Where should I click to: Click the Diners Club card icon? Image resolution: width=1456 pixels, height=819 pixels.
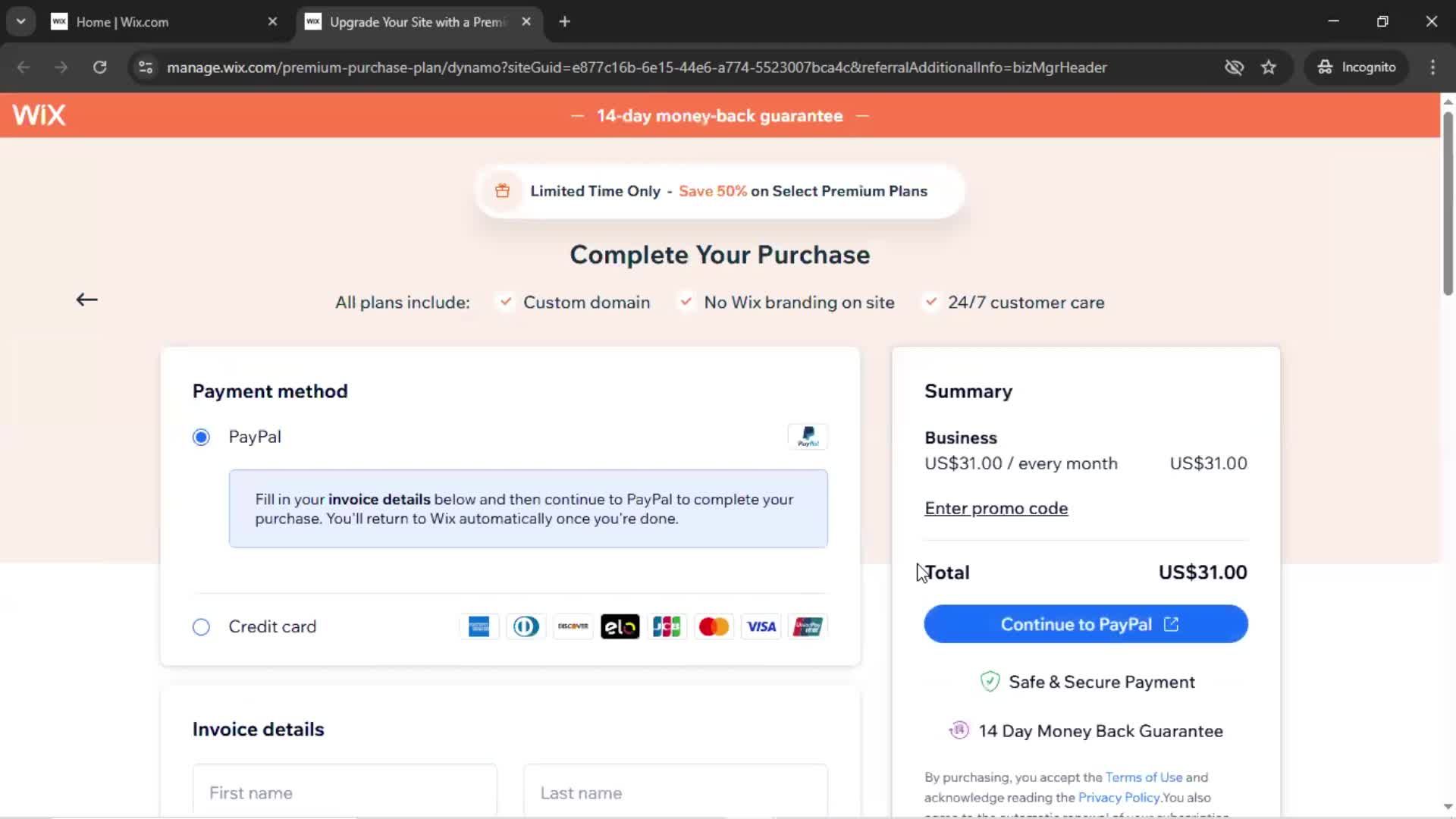click(526, 626)
